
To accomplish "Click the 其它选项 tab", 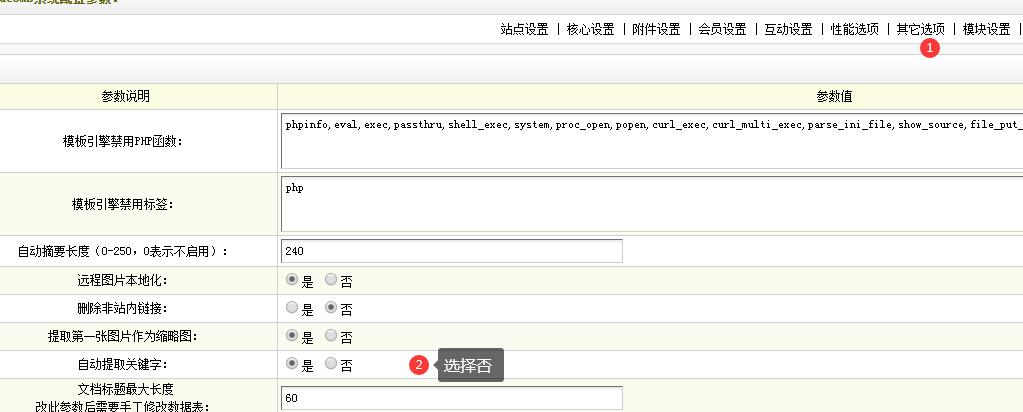I will 920,29.
